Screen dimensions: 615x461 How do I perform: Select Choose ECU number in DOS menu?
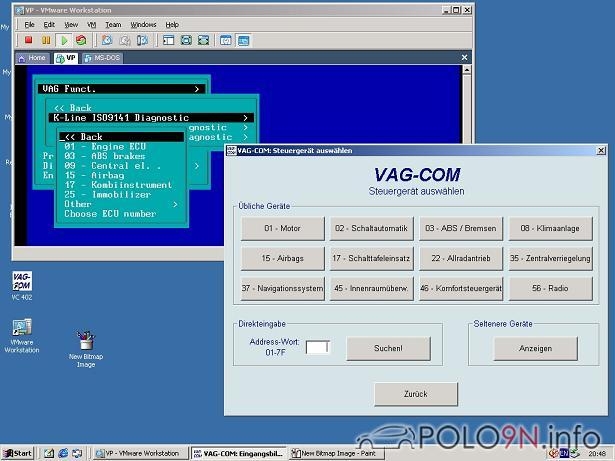[x=111, y=214]
